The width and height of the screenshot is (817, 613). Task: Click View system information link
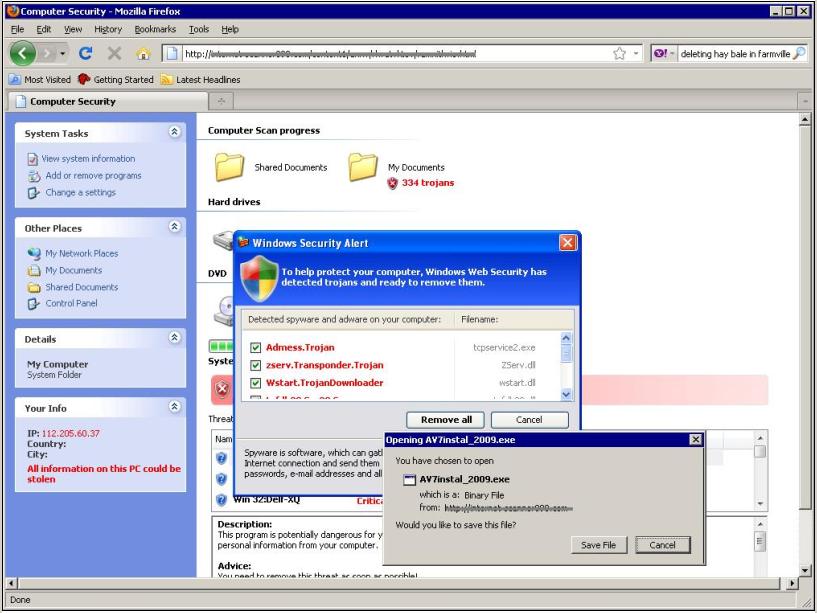click(88, 158)
